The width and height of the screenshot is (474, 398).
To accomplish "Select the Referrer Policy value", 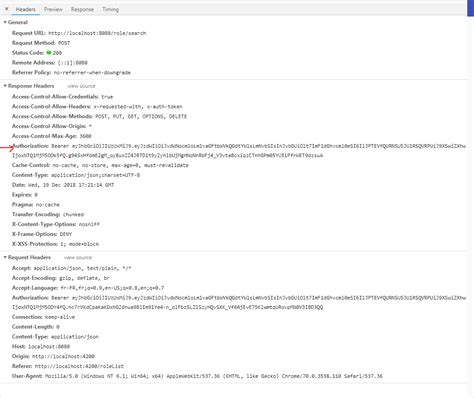I will click(92, 72).
